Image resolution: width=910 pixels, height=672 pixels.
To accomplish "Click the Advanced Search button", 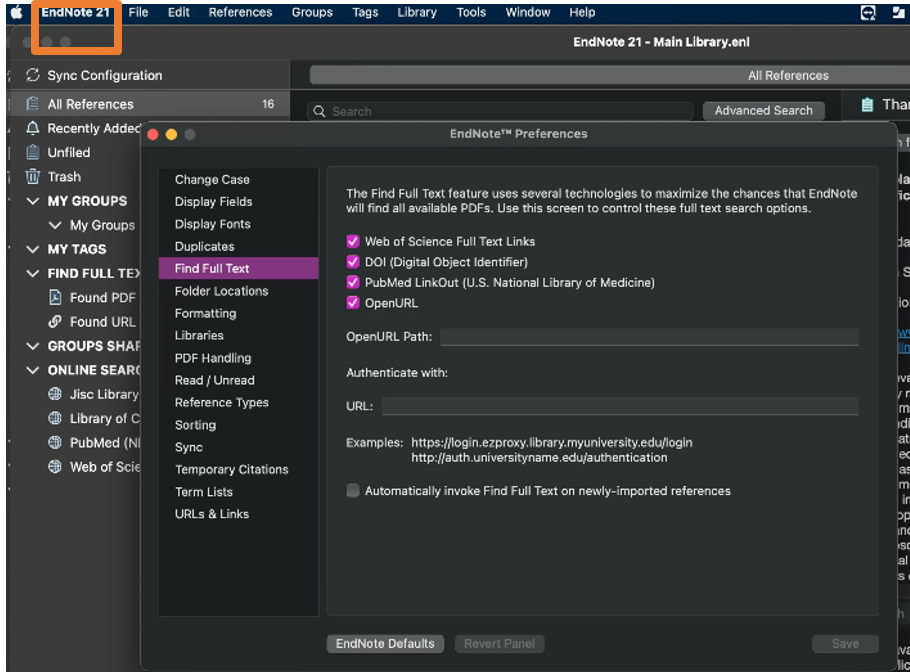I will coord(763,111).
